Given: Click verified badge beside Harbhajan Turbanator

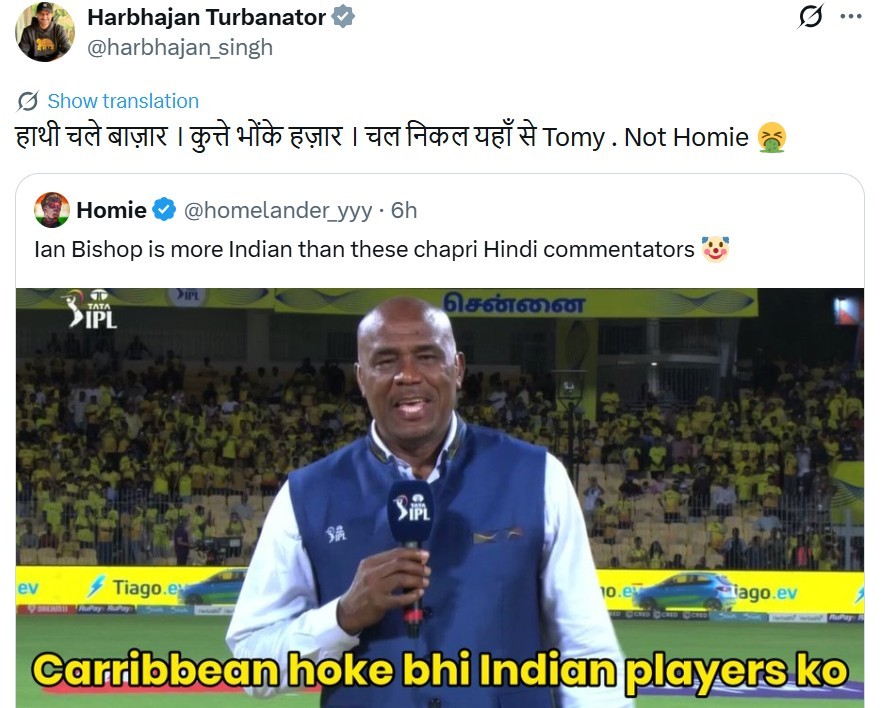Looking at the screenshot, I should click(x=343, y=17).
